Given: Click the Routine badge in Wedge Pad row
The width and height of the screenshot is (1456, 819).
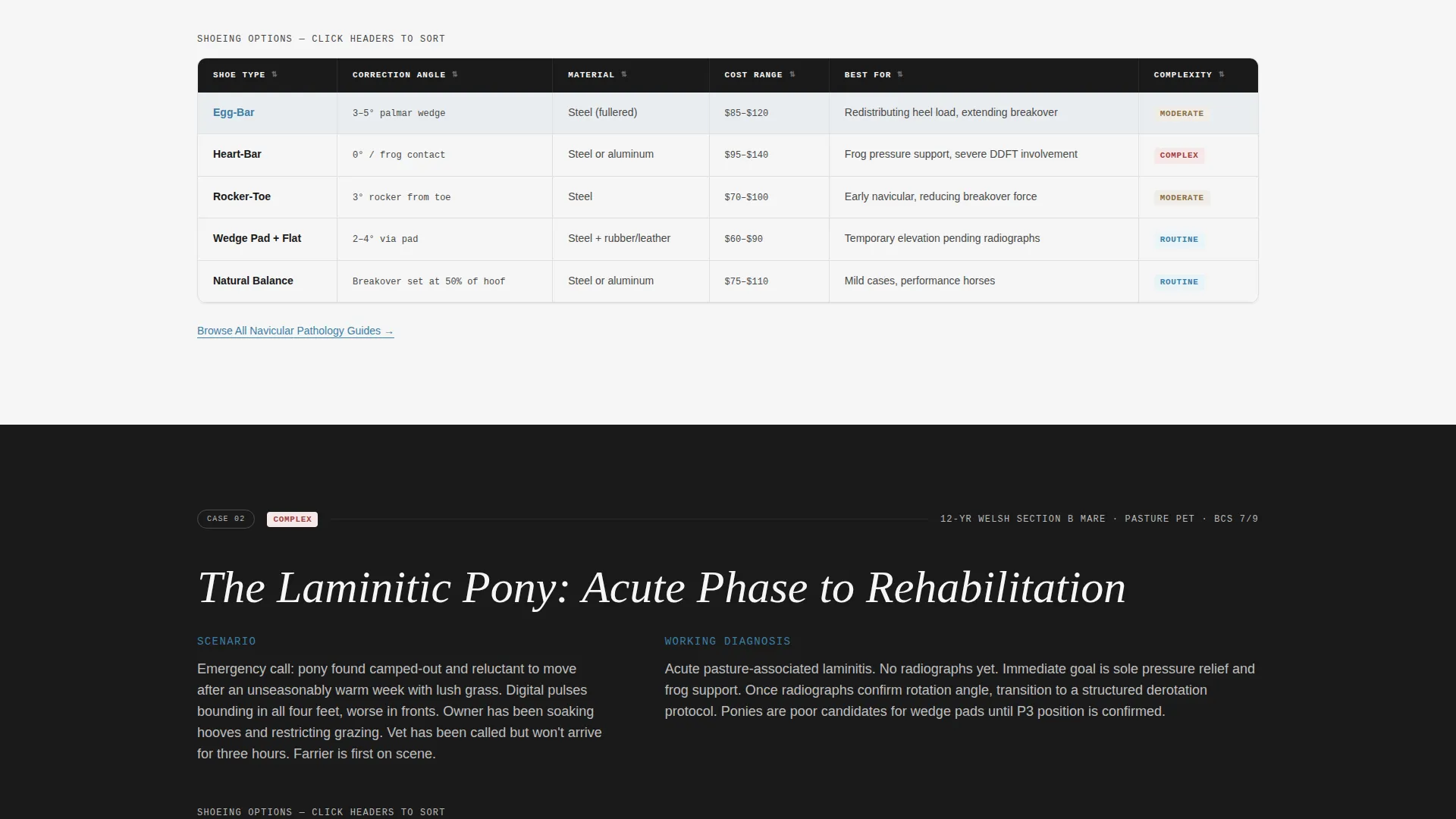Looking at the screenshot, I should tap(1178, 239).
